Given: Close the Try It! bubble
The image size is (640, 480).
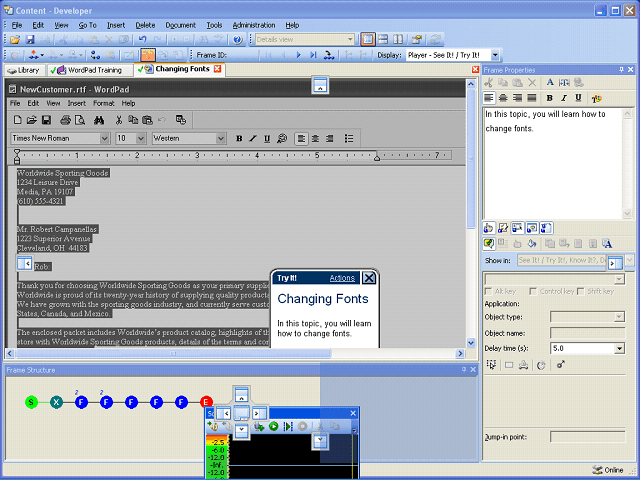Looking at the screenshot, I should tap(369, 278).
